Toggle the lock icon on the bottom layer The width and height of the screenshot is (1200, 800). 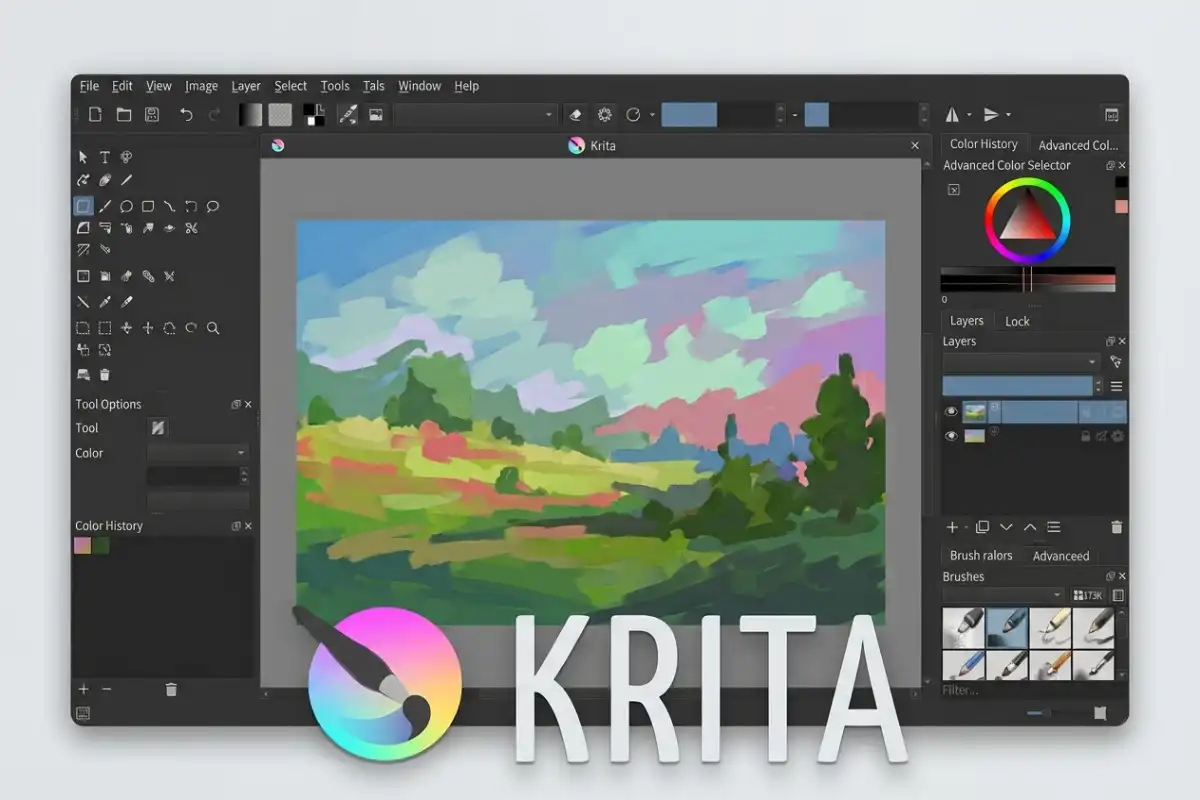tap(1086, 436)
